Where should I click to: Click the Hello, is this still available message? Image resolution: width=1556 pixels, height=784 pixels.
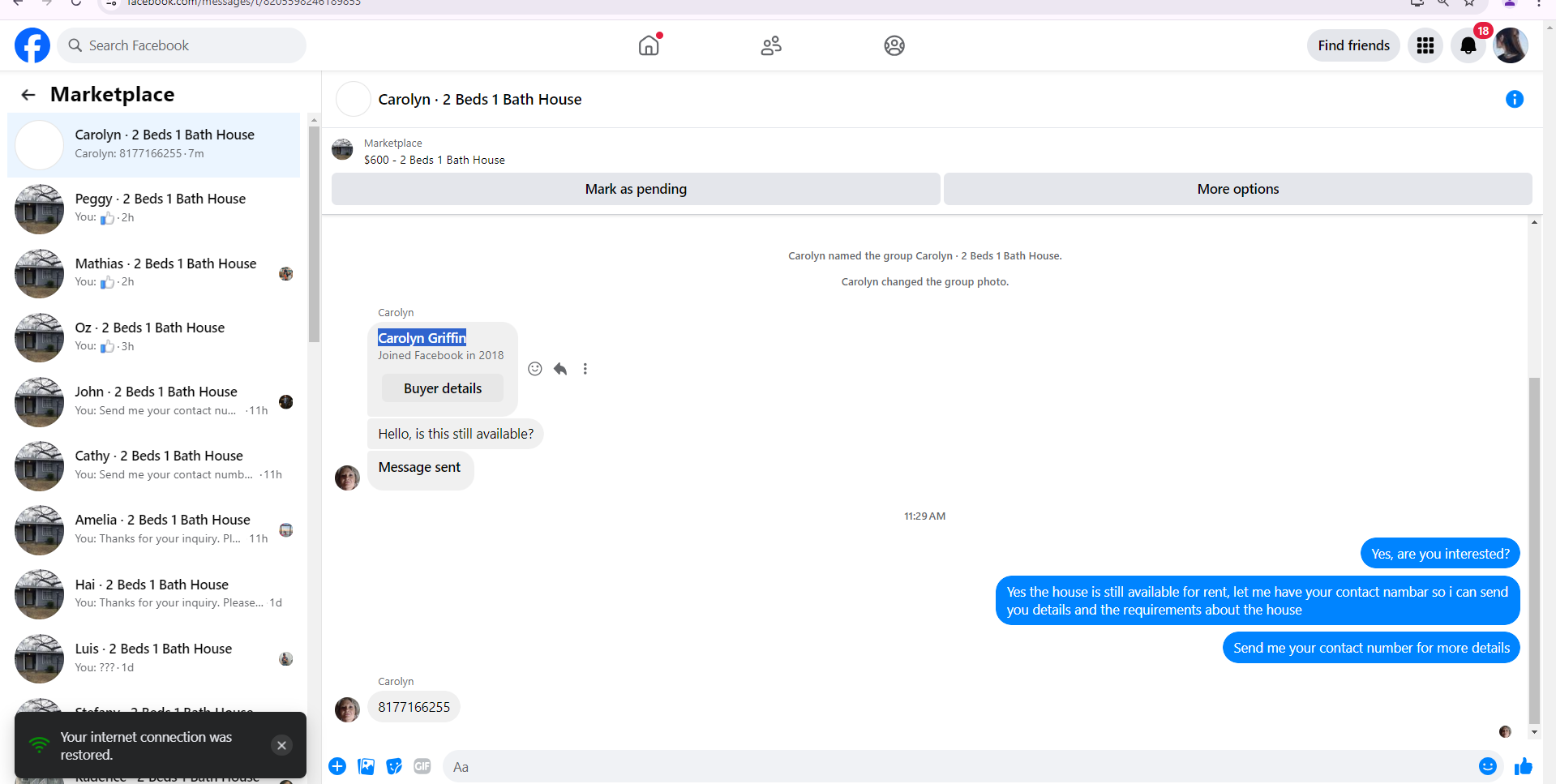(x=456, y=434)
